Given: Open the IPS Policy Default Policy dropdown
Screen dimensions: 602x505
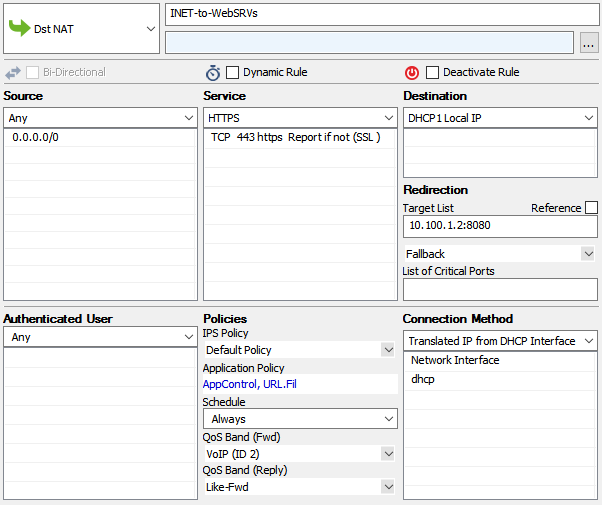Looking at the screenshot, I should (x=387, y=350).
